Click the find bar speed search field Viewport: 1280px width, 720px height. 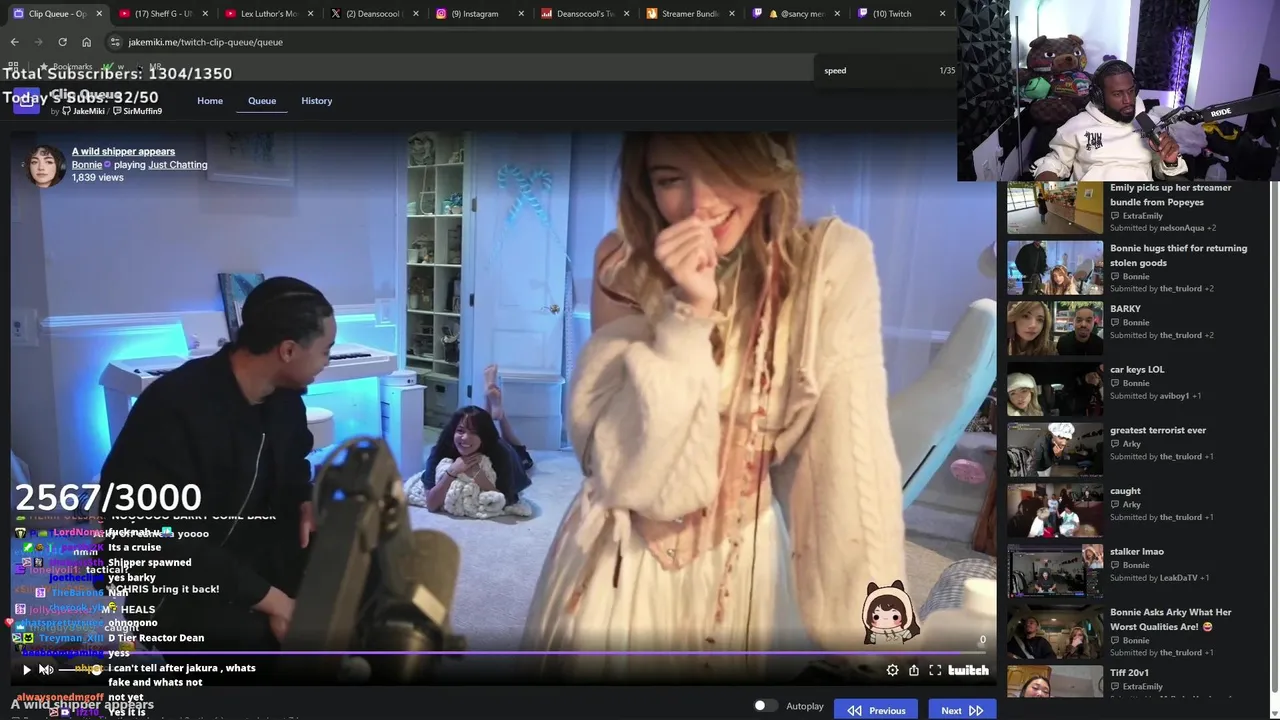(875, 71)
